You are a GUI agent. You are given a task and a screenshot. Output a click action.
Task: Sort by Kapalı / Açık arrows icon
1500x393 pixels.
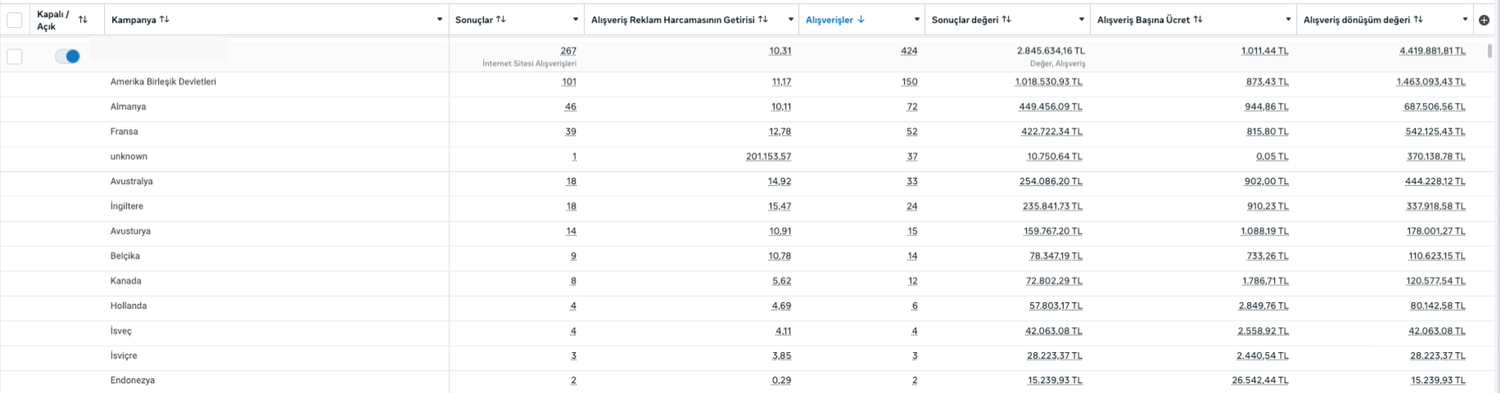(82, 19)
